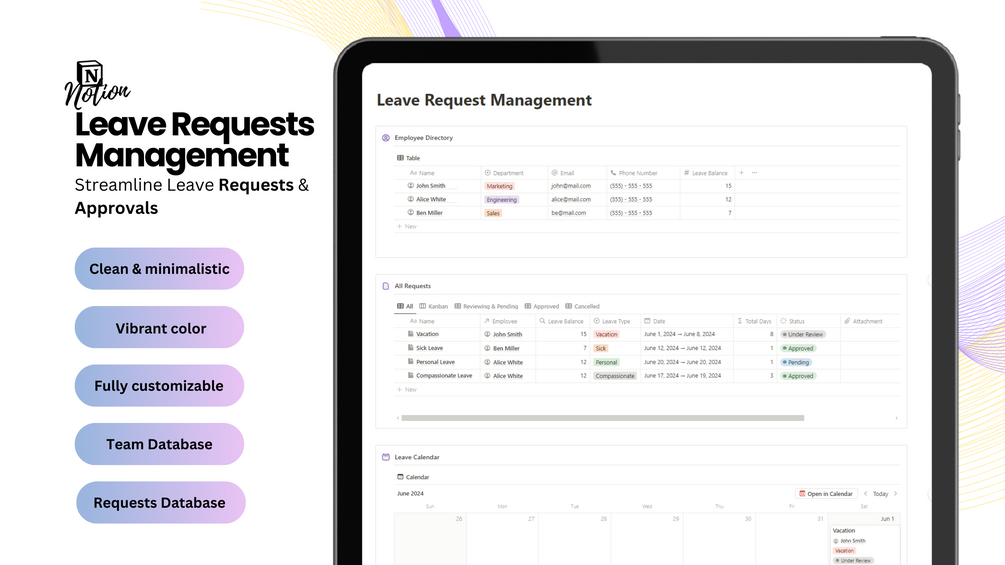The height and width of the screenshot is (565, 1005).
Task: Add a new row in Employee Directory
Action: coord(406,226)
